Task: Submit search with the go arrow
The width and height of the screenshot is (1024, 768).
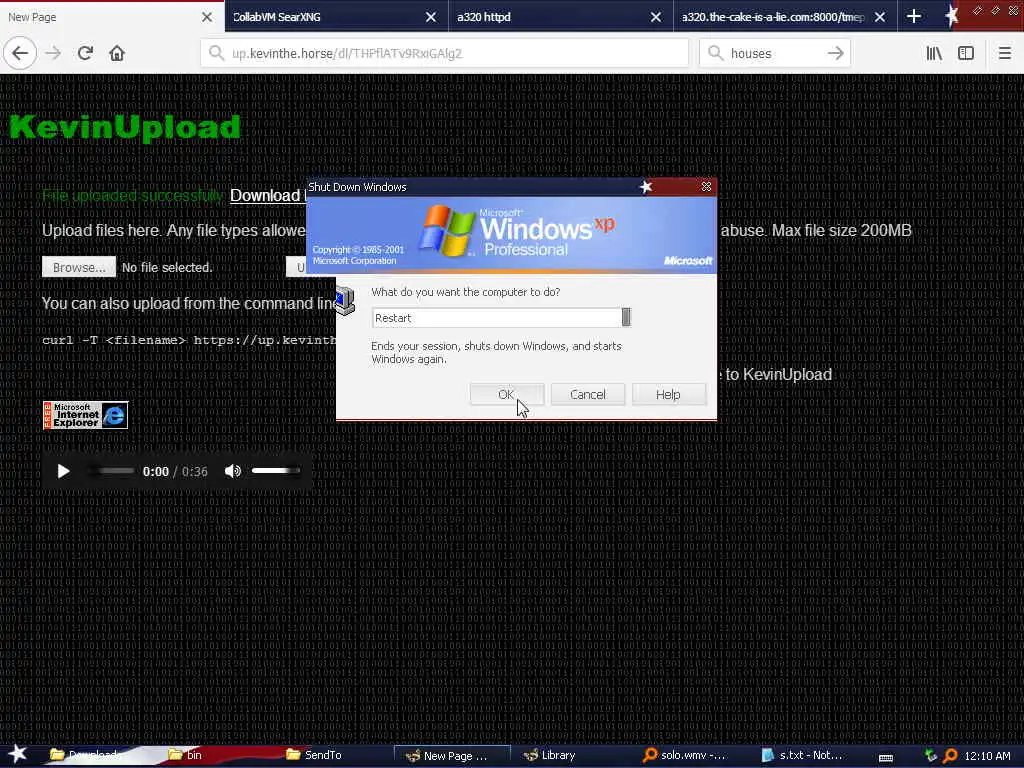Action: tap(835, 54)
